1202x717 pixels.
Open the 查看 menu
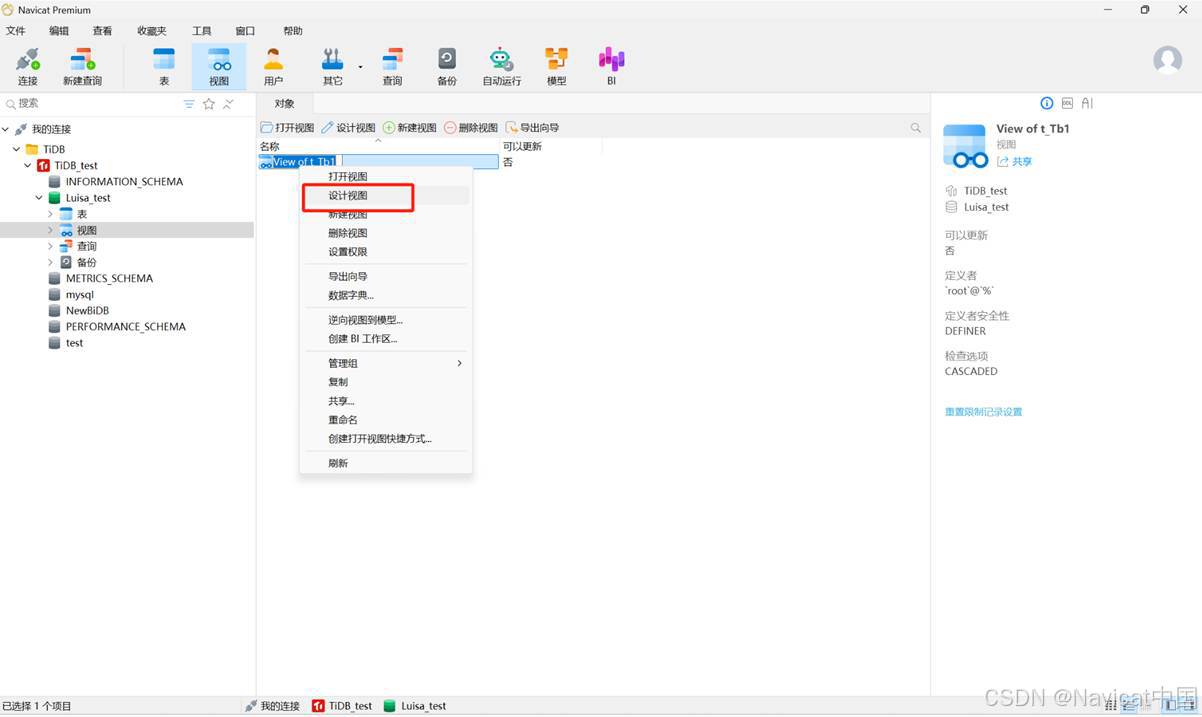102,31
